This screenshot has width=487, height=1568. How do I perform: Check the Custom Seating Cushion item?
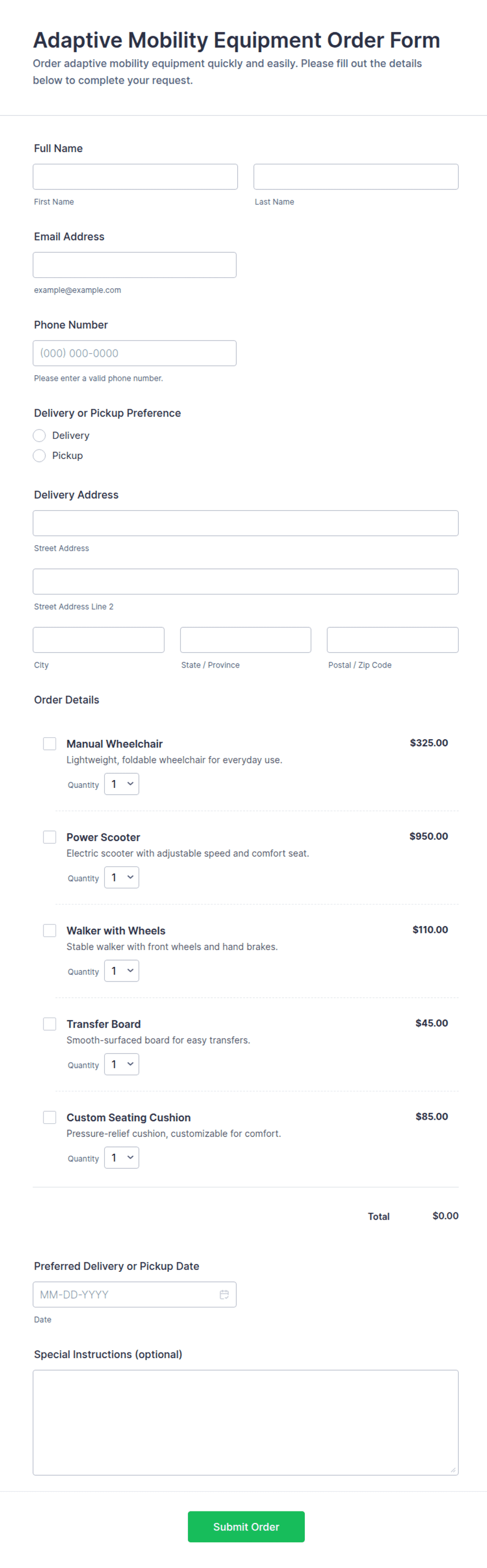coord(50,1117)
